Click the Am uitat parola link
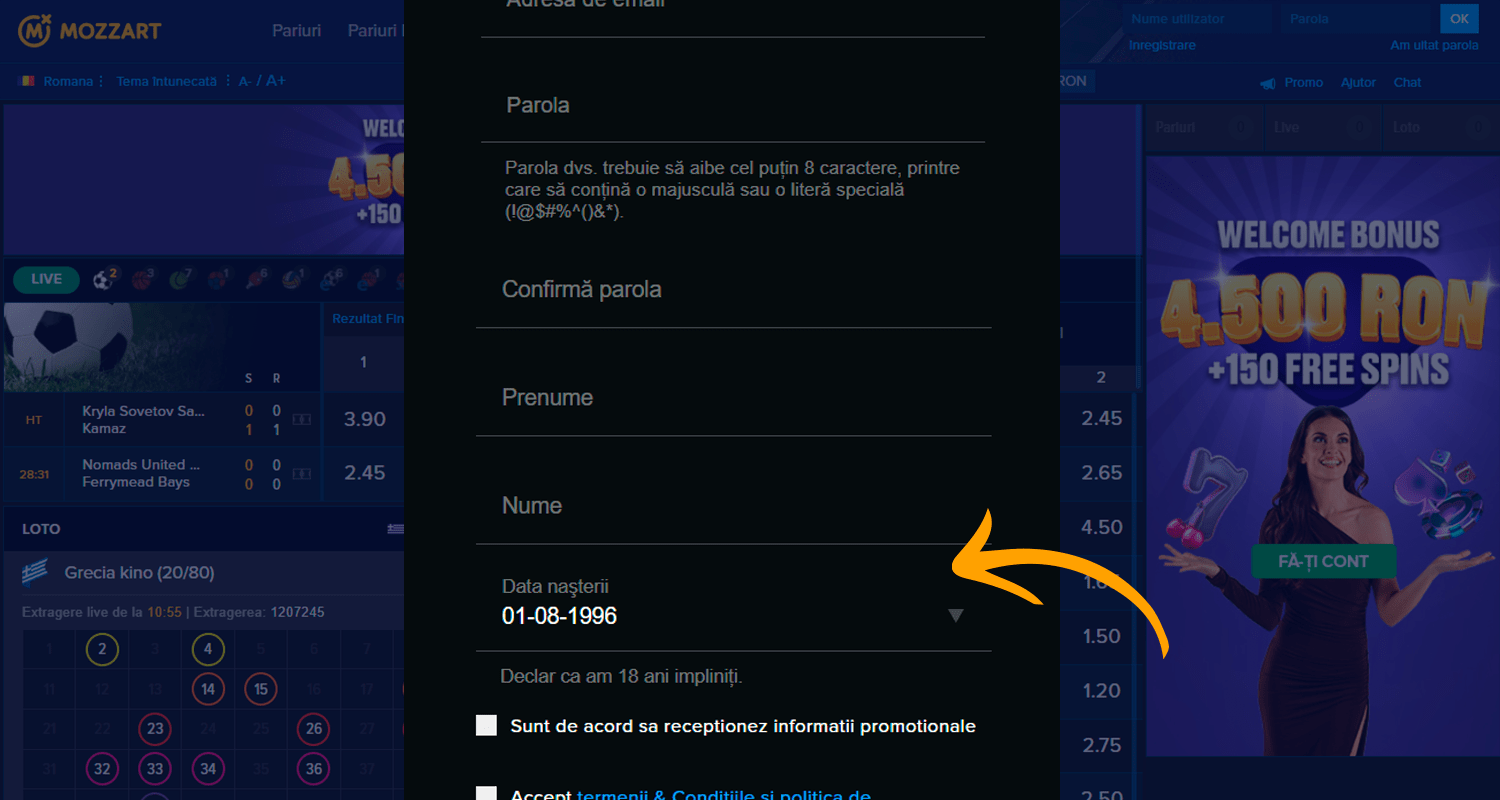Image resolution: width=1500 pixels, height=800 pixels. pyautogui.click(x=1433, y=46)
